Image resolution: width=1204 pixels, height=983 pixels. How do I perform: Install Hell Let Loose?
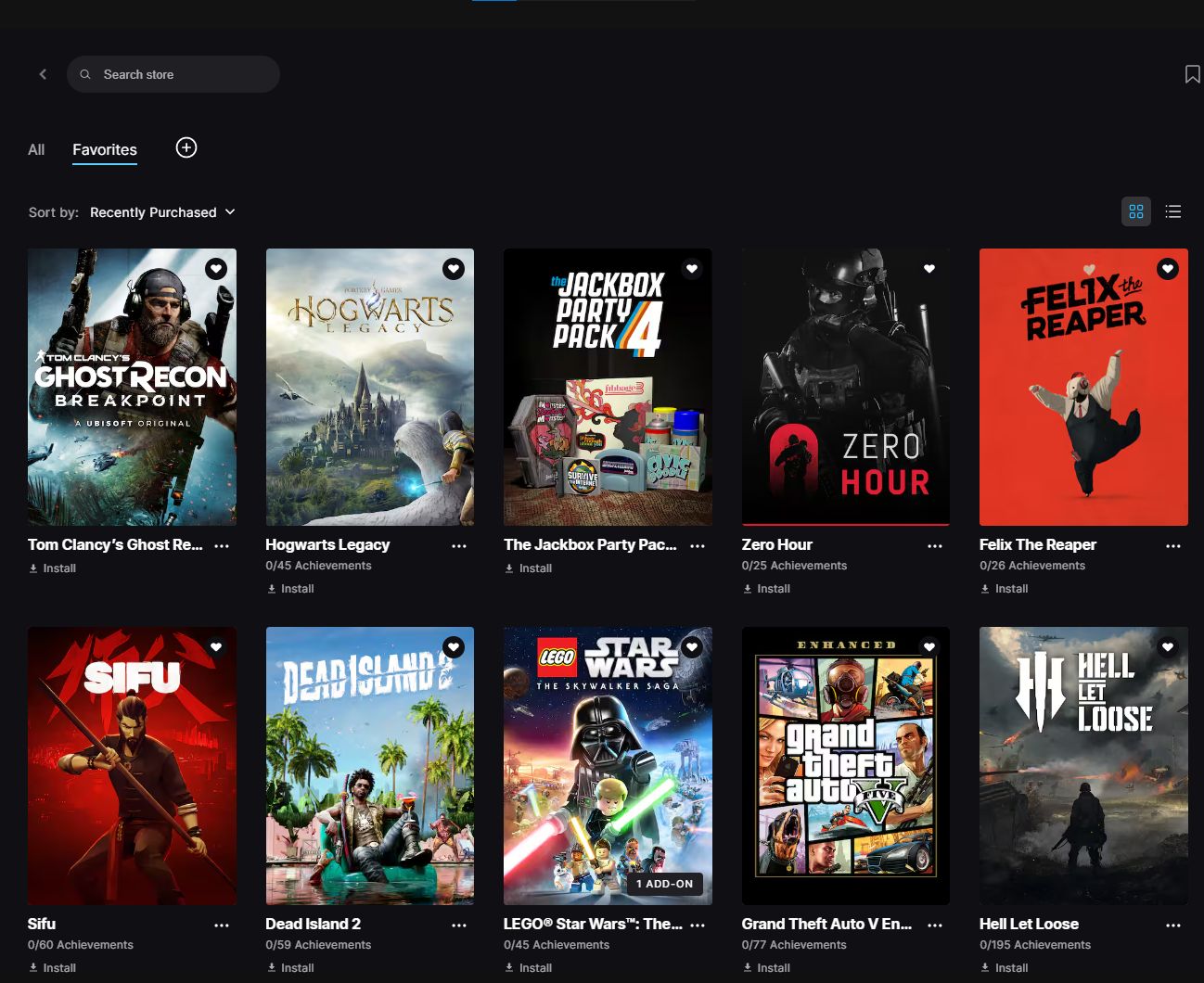click(1005, 968)
